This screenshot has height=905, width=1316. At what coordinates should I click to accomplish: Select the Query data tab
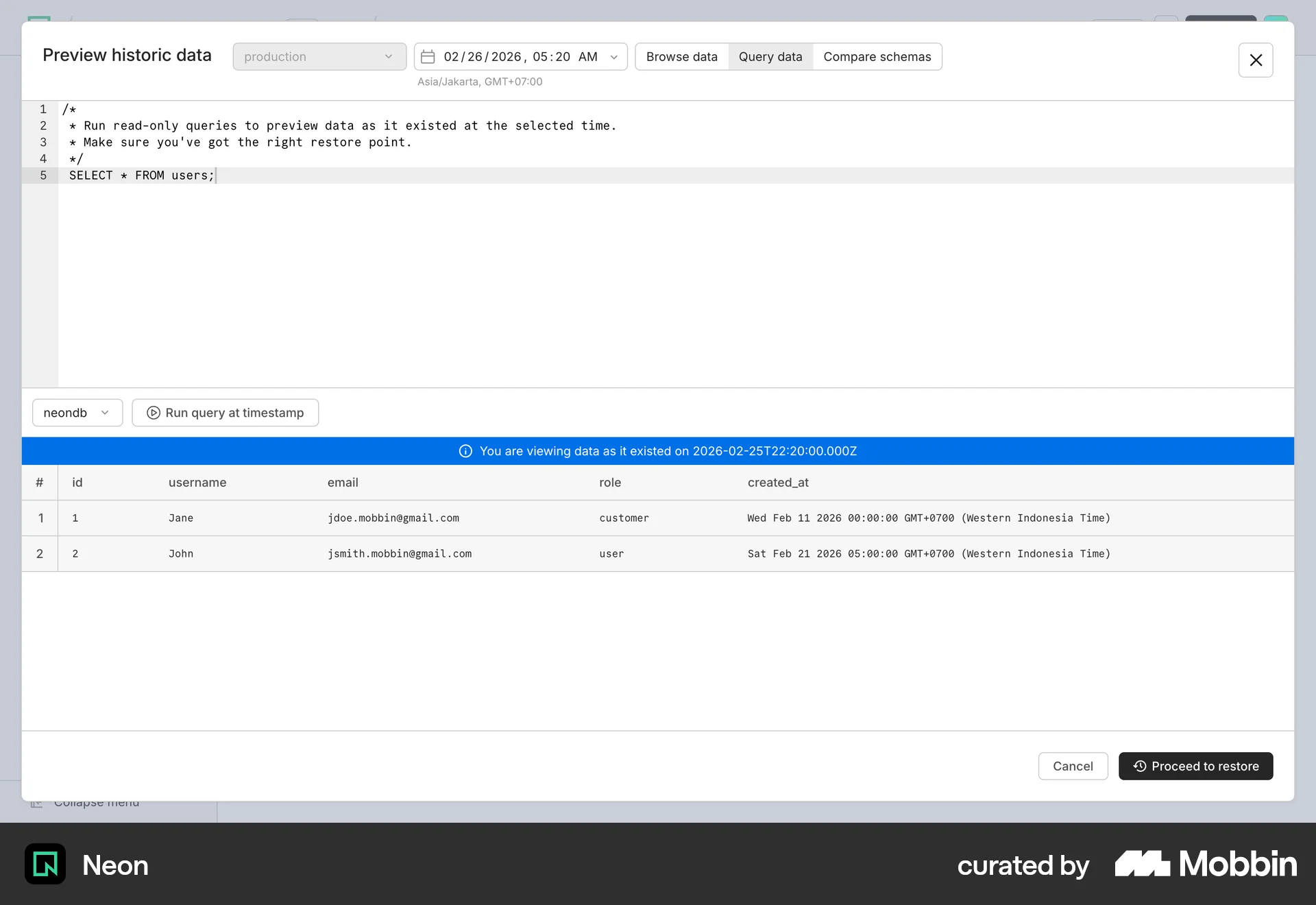(770, 57)
